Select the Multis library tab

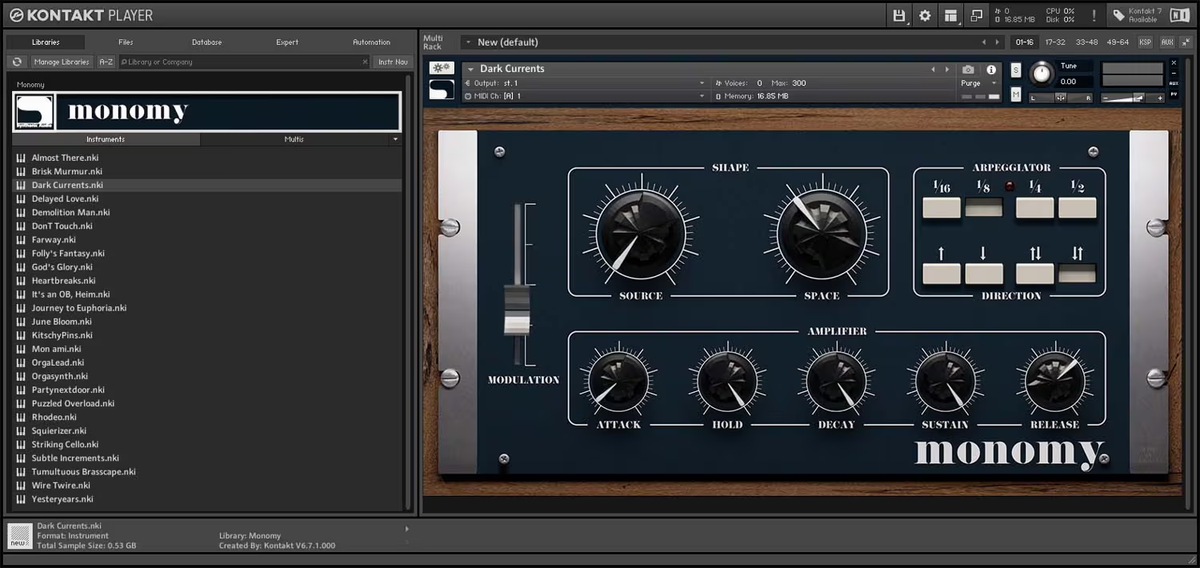point(294,140)
